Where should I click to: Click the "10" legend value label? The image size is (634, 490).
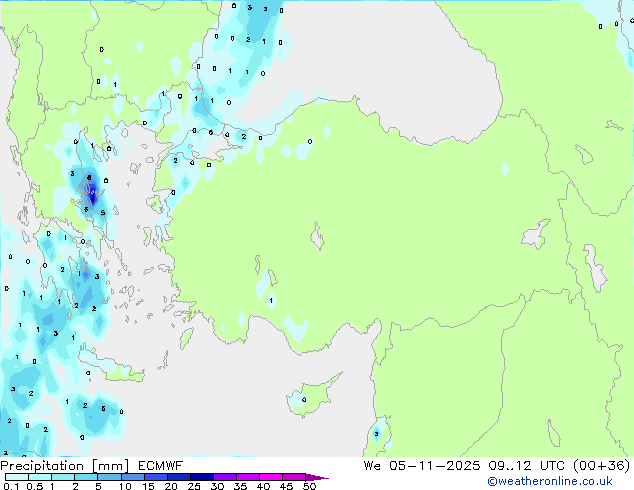[x=125, y=486]
